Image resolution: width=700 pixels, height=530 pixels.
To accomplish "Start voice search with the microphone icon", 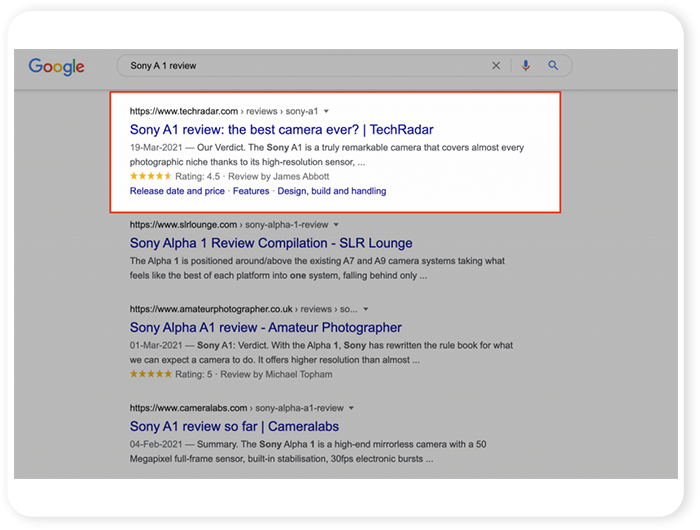I will (x=526, y=66).
